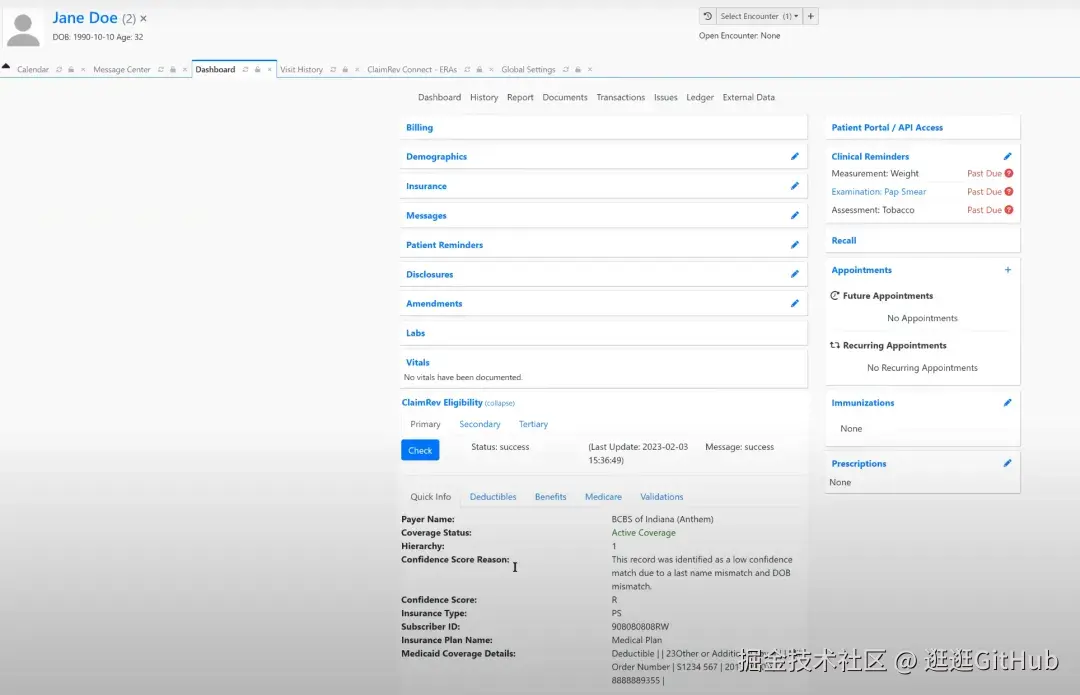The height and width of the screenshot is (695, 1080).
Task: Switch to the Benefits tab
Action: [550, 497]
